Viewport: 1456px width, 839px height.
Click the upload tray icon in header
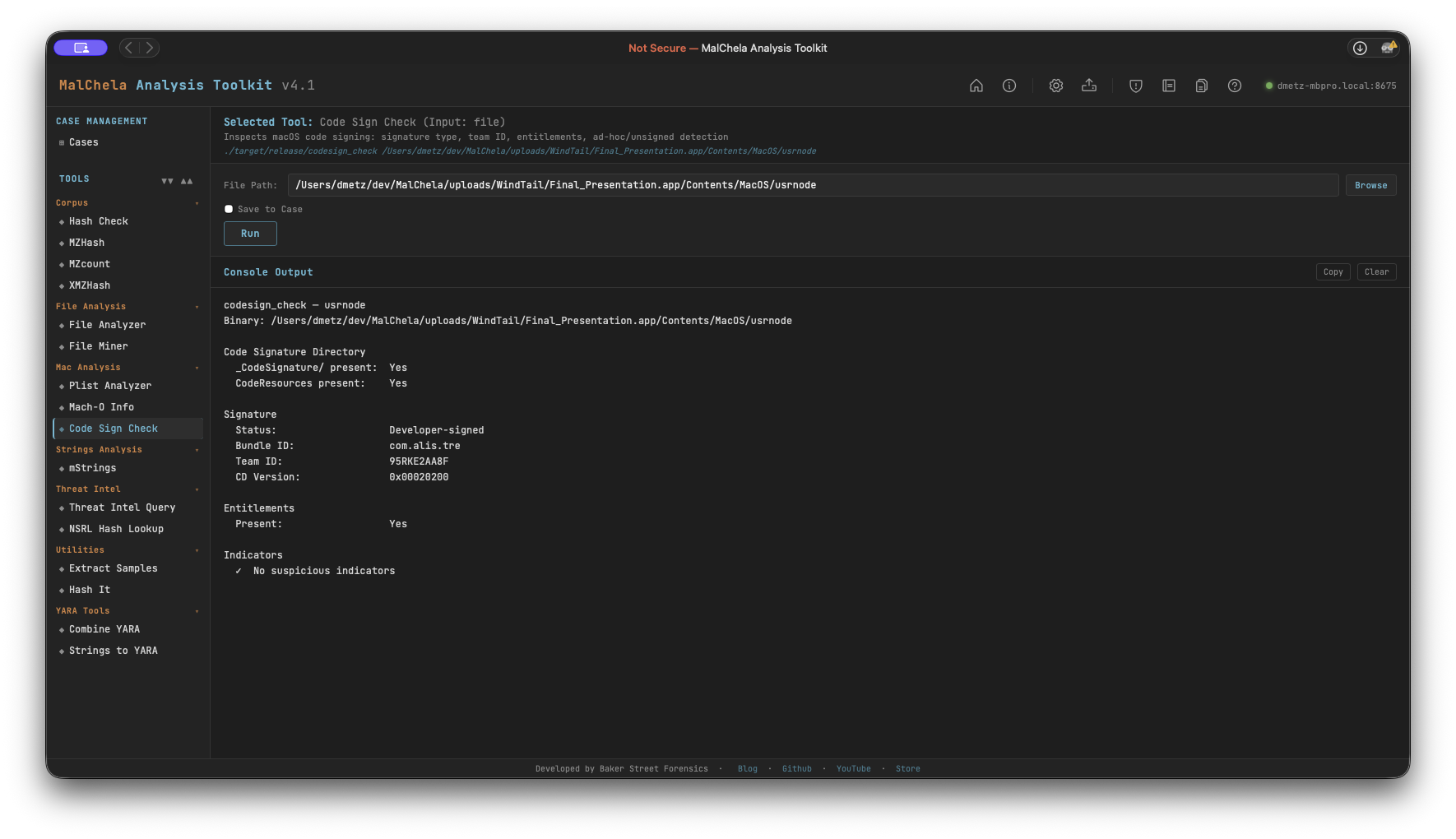[x=1089, y=86]
